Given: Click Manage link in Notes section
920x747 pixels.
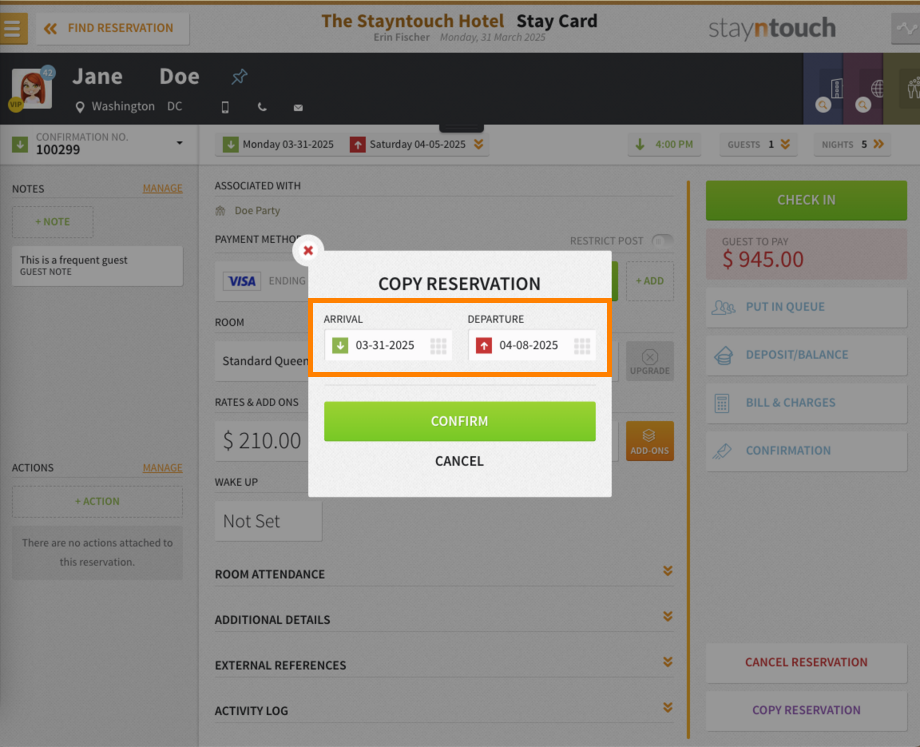Looking at the screenshot, I should click(163, 188).
